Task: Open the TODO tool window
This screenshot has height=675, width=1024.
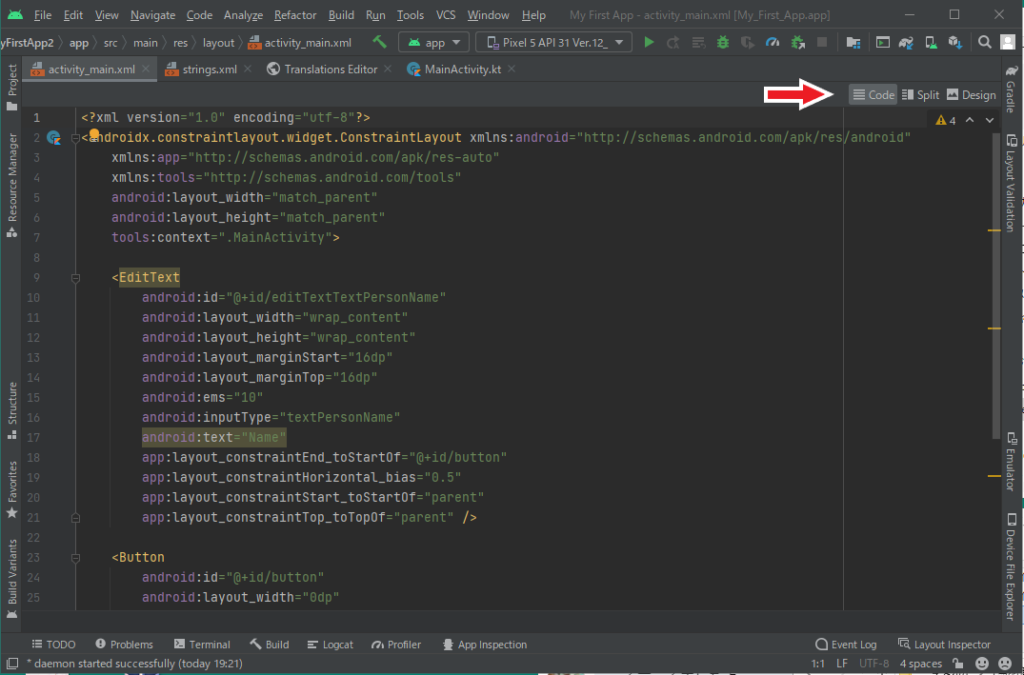Action: [55, 644]
